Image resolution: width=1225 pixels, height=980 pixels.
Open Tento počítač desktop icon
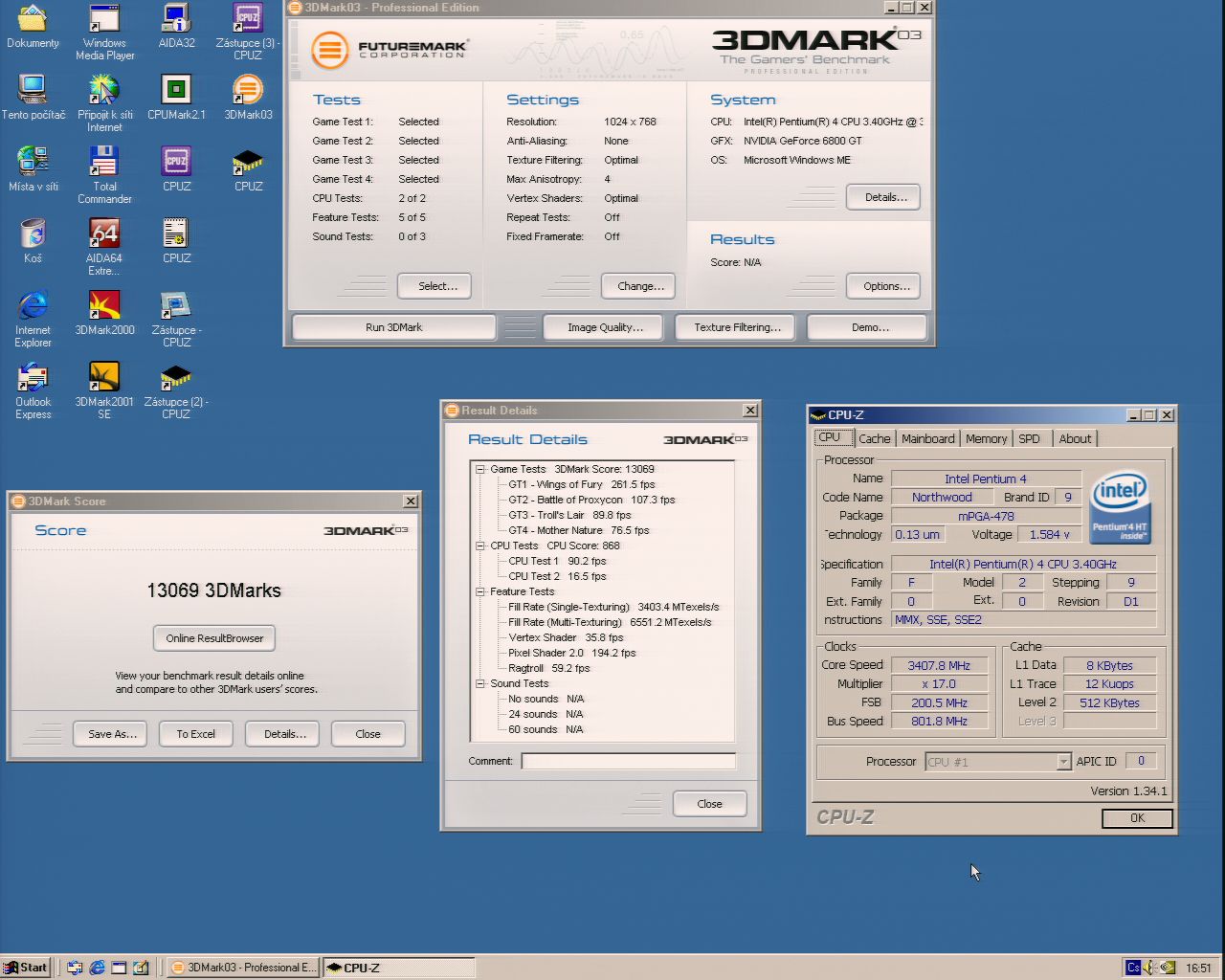coord(33,98)
